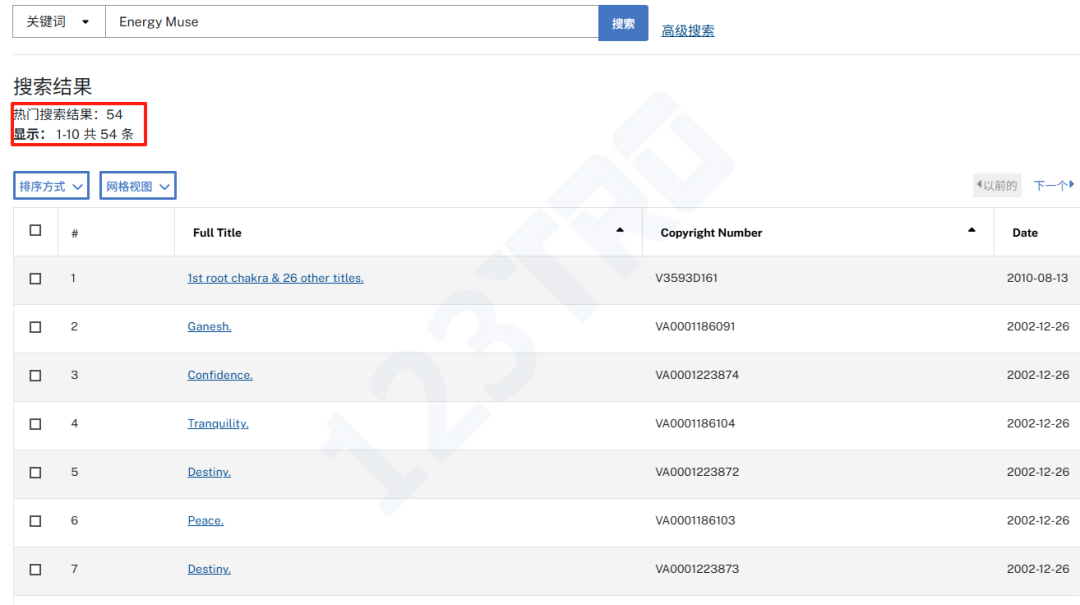
Task: Select copyright number VA0001223872
Action: (x=697, y=472)
